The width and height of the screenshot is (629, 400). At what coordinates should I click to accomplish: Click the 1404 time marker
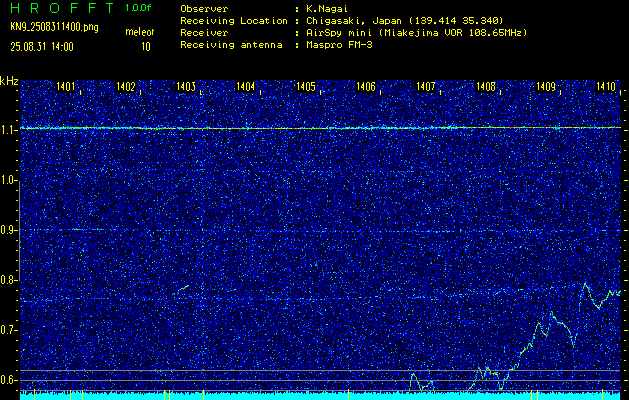pyautogui.click(x=246, y=86)
